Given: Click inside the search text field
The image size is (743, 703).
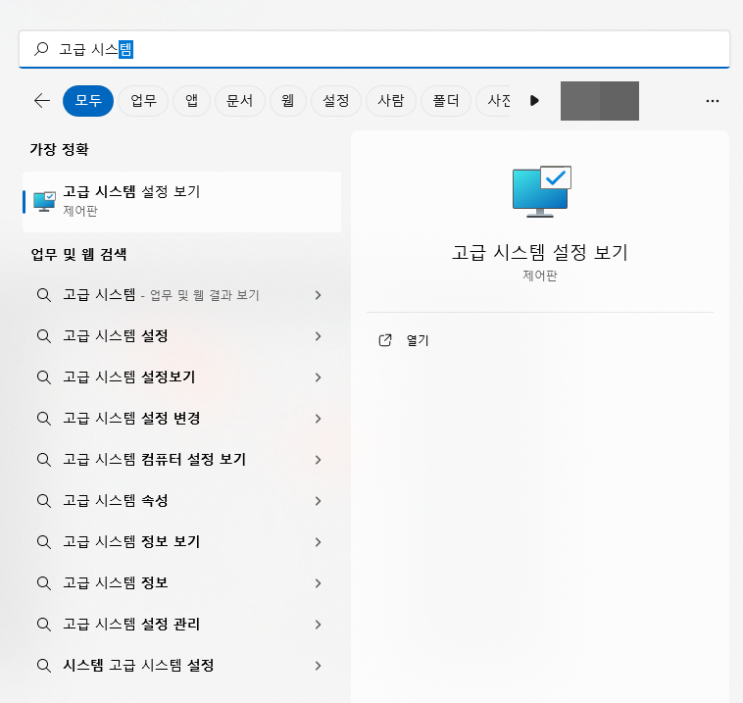Looking at the screenshot, I should click(x=374, y=49).
